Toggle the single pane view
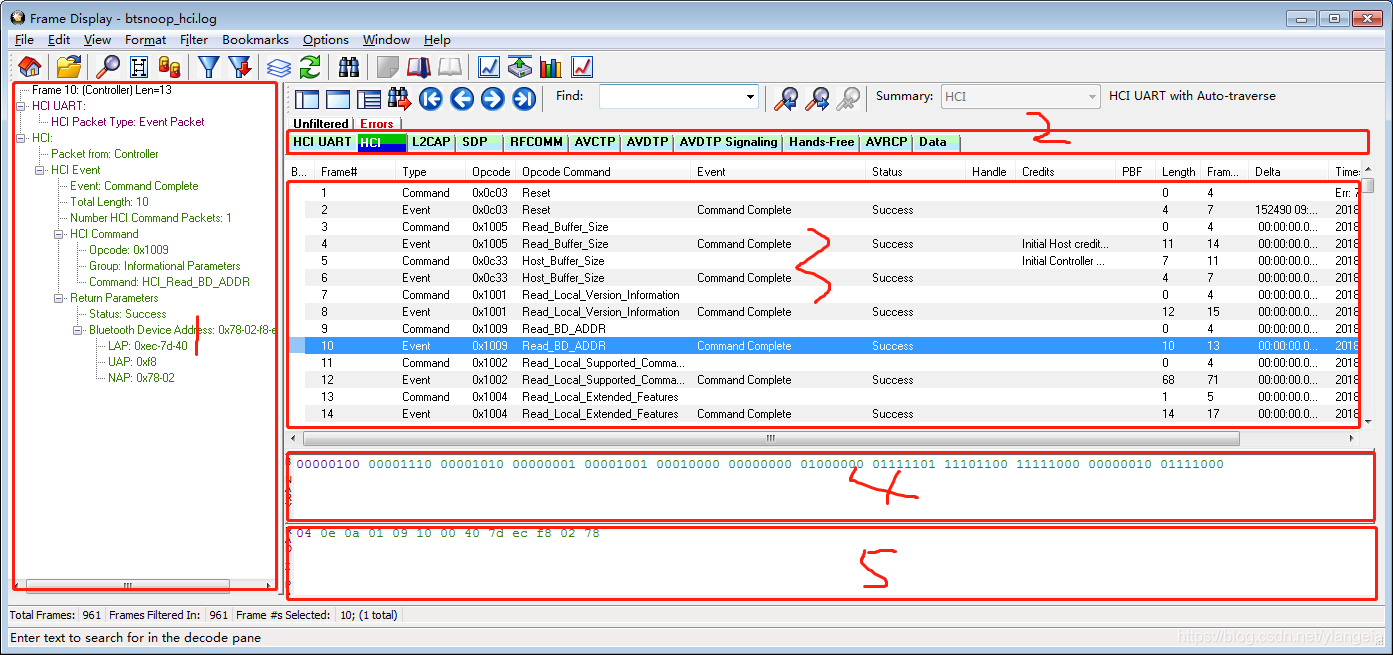 (x=340, y=98)
